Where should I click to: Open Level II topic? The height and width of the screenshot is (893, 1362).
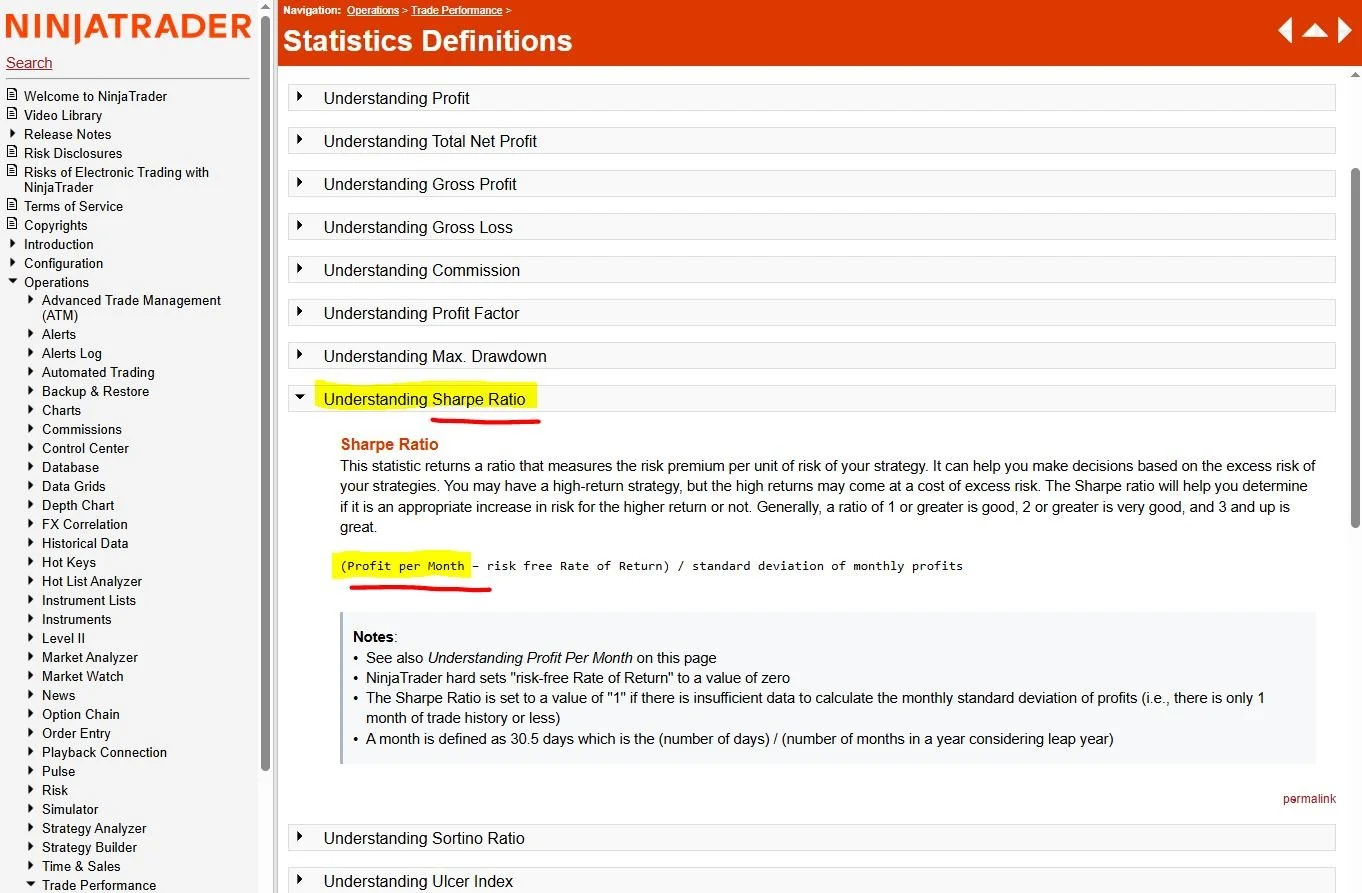(63, 638)
